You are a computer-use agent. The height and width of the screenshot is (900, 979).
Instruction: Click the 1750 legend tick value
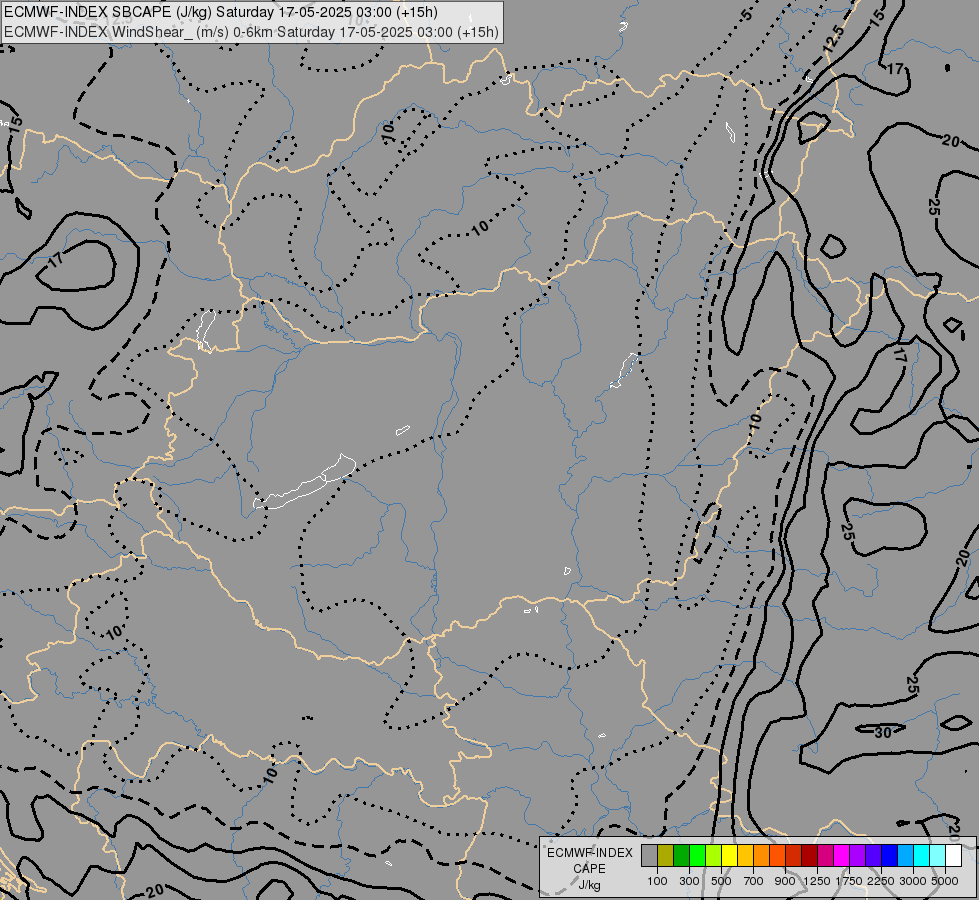(849, 881)
